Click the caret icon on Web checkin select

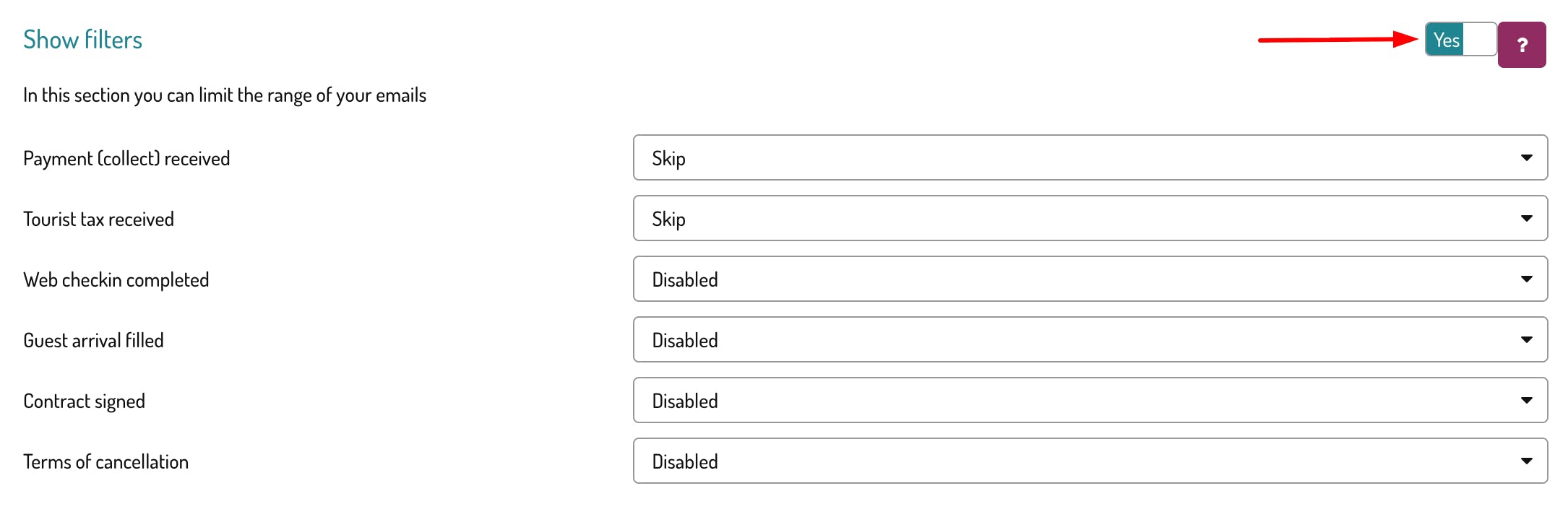pos(1526,279)
